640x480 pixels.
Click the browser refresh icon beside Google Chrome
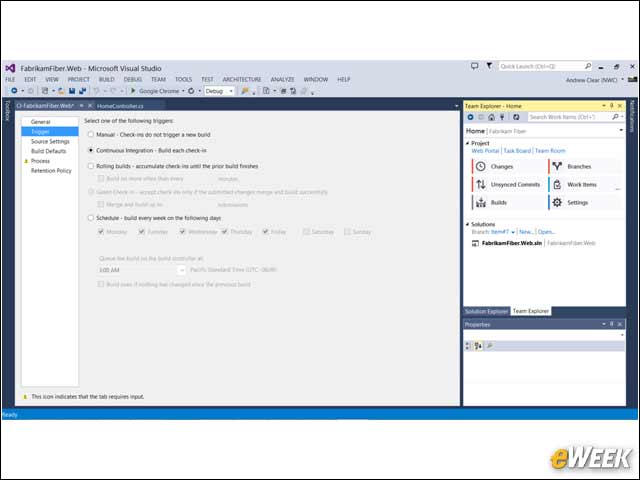[x=191, y=91]
